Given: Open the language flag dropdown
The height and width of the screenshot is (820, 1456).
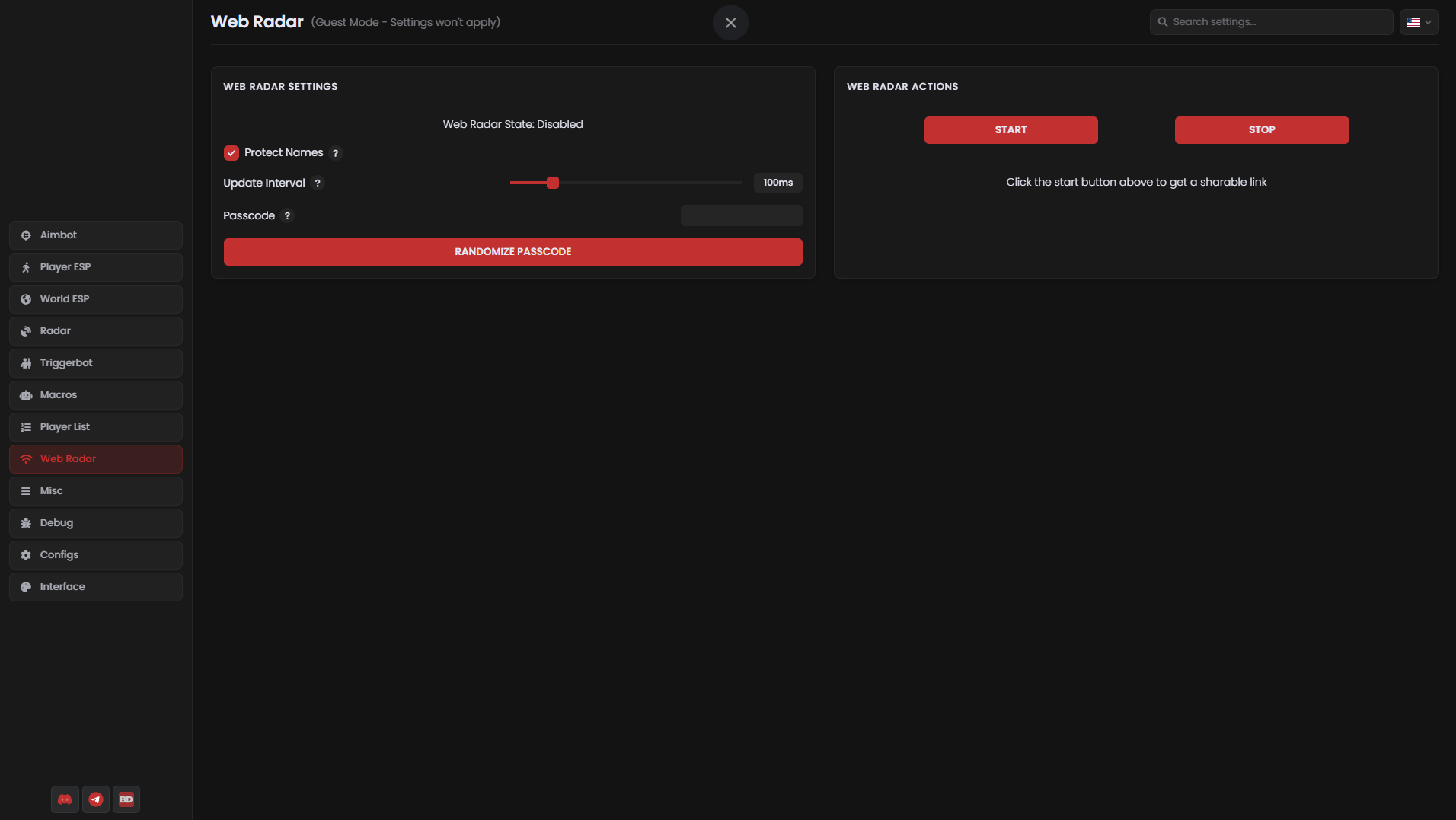Looking at the screenshot, I should click(1419, 22).
